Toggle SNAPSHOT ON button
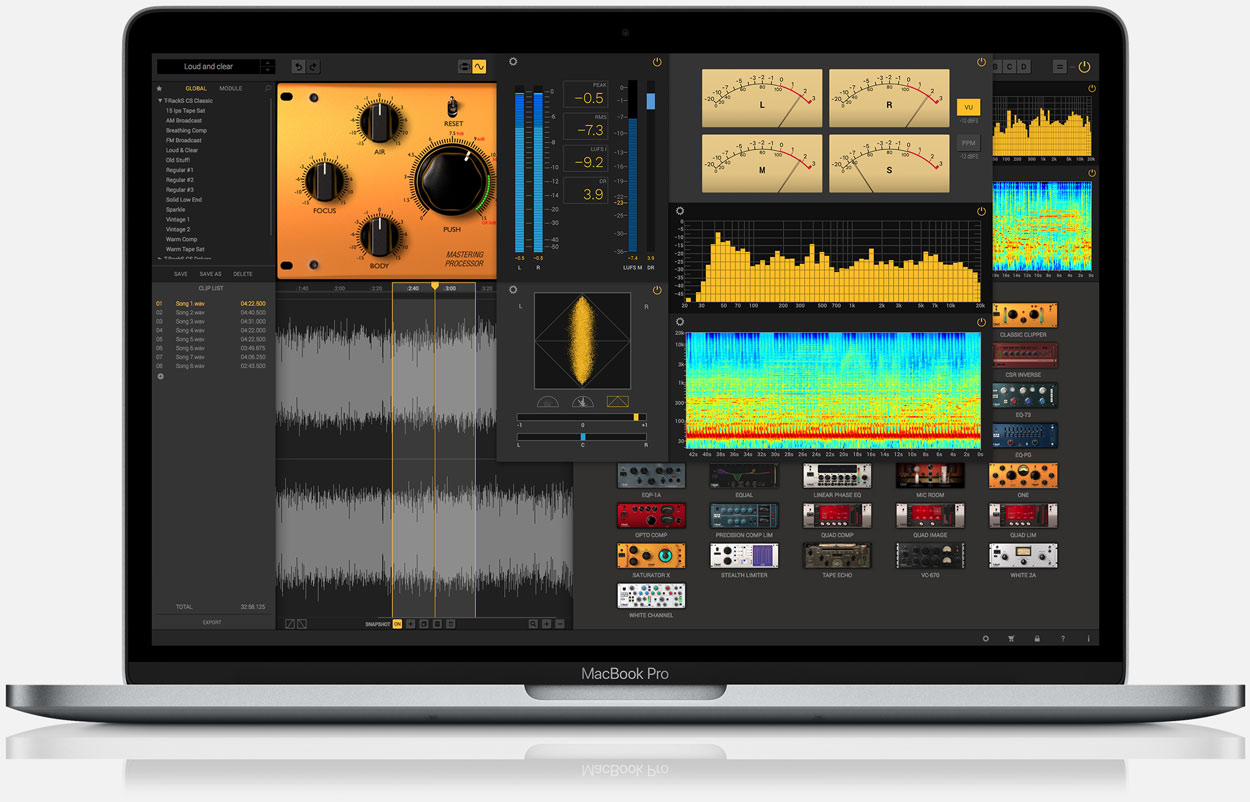The image size is (1250, 802). coord(397,624)
